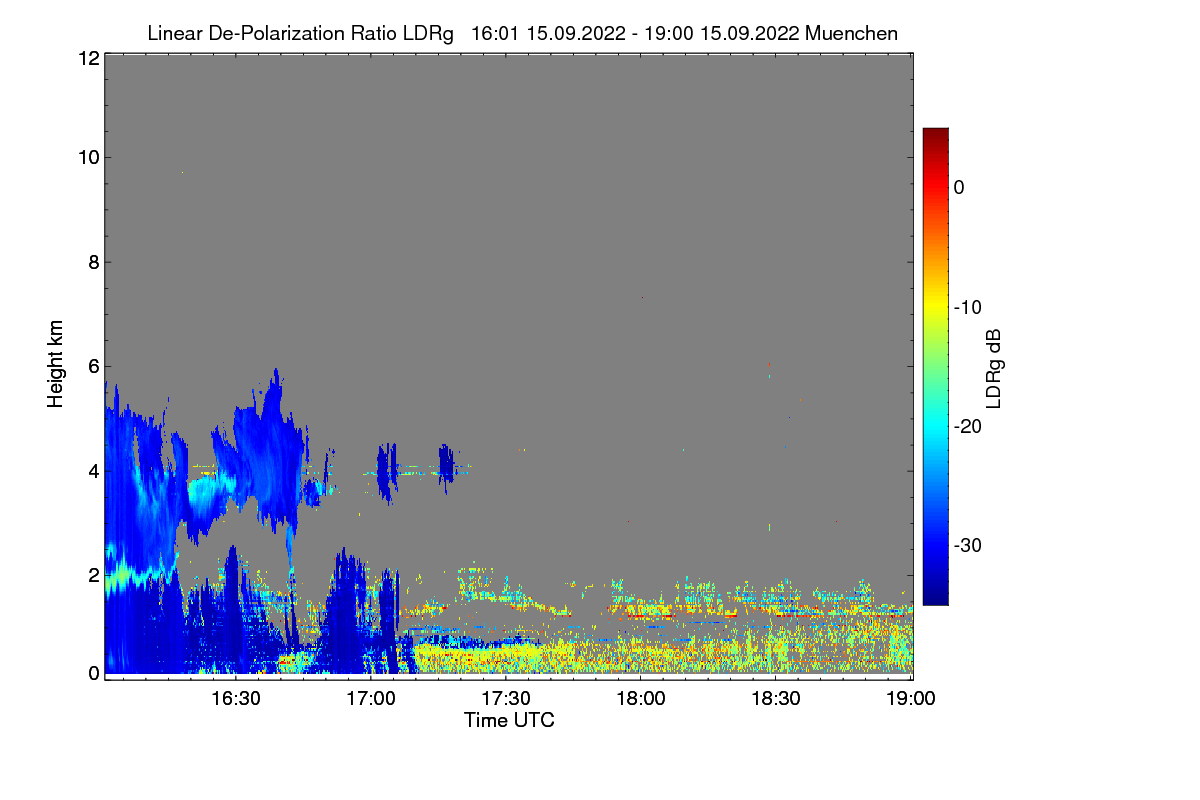Click the 'Height km' axis label
The width and height of the screenshot is (1200, 800).
[55, 366]
